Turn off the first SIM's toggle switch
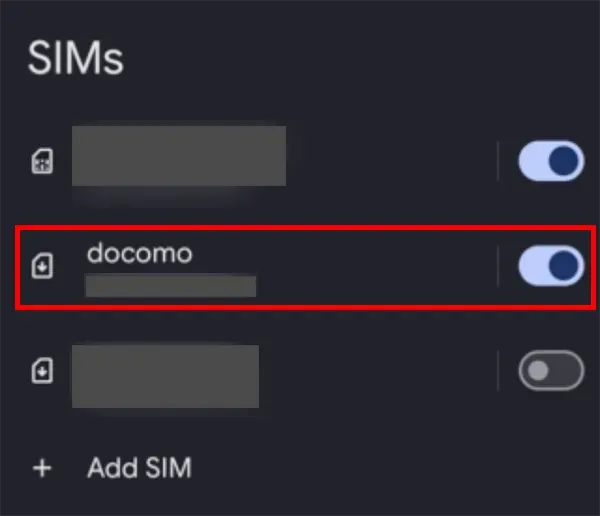600x516 pixels. [550, 161]
